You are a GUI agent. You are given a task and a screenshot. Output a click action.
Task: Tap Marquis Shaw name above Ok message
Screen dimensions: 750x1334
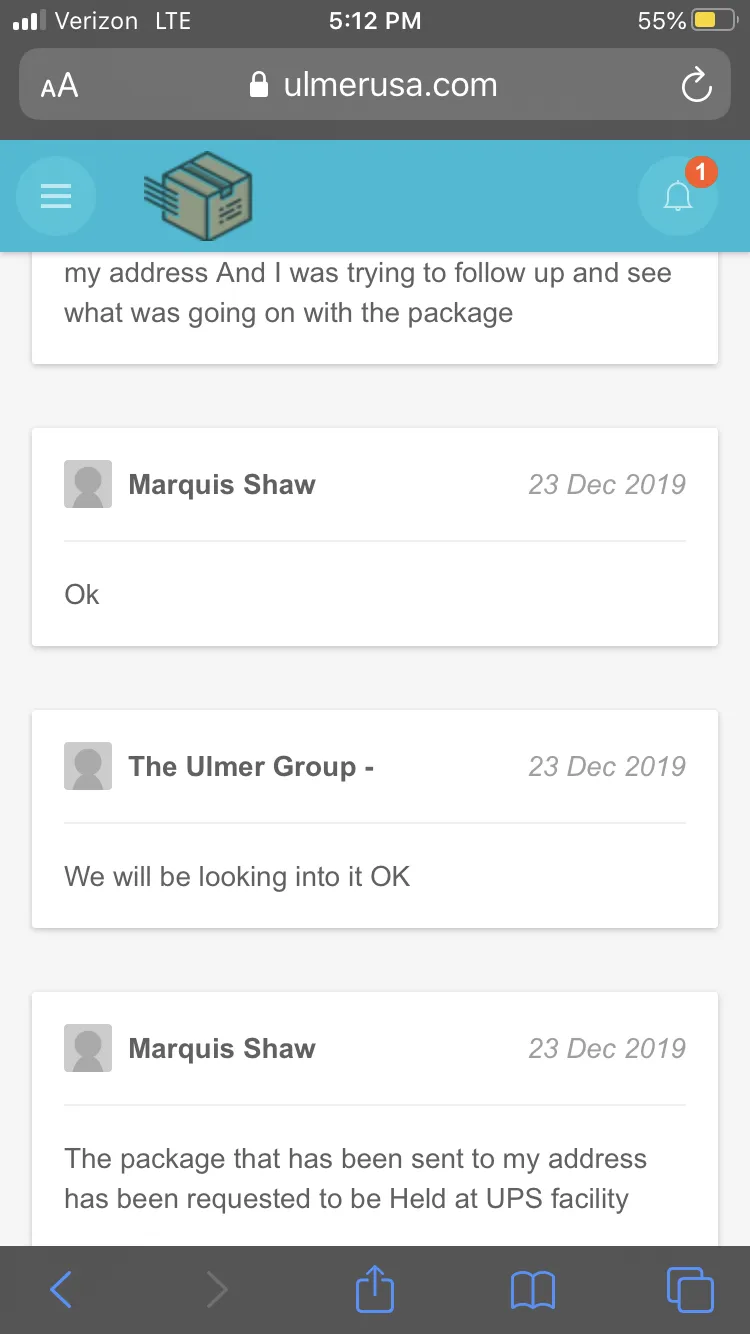[222, 485]
